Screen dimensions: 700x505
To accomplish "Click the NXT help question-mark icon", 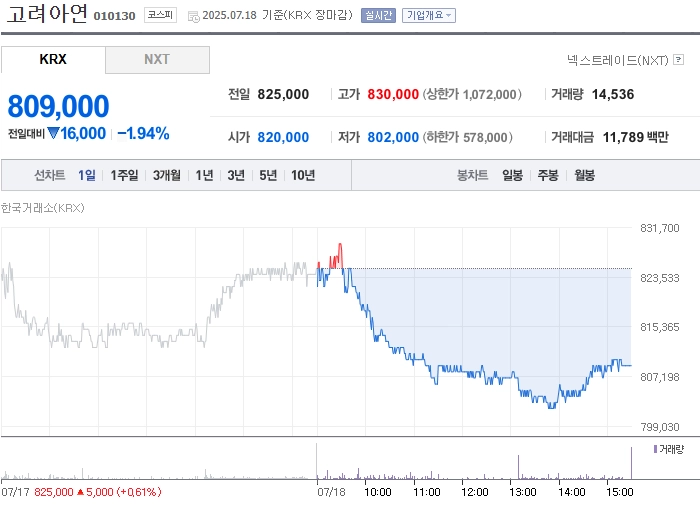I will 678,59.
